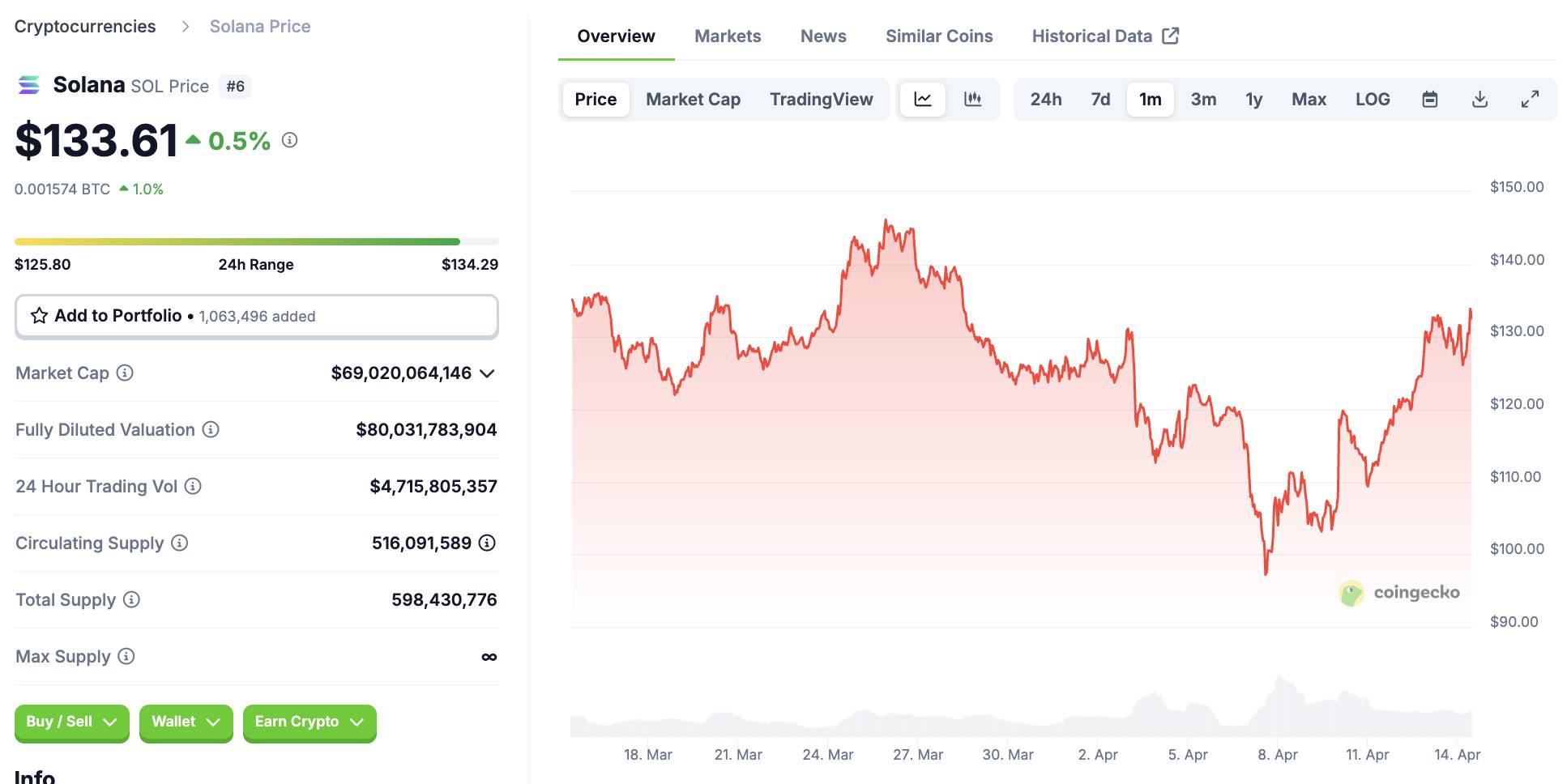Switch to the Similar Coins tab
Screen dimensions: 1567x784
click(x=938, y=36)
